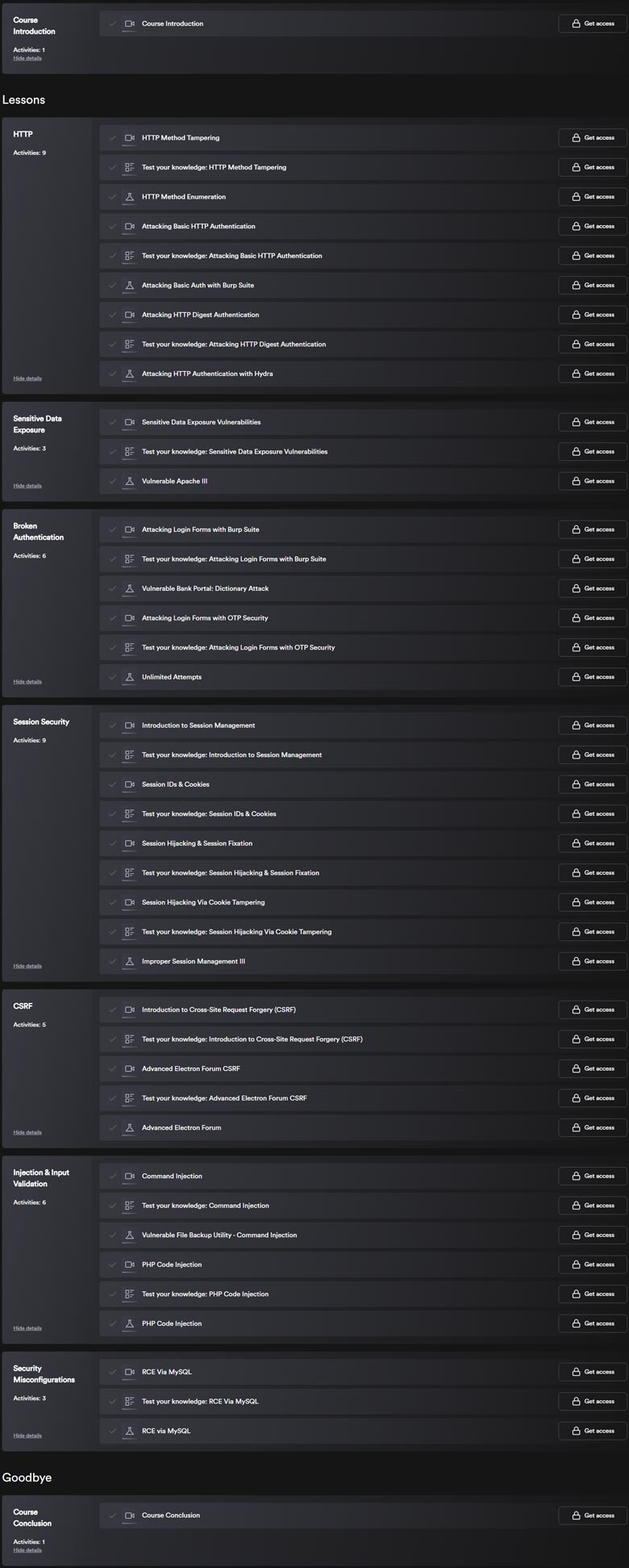Click flask icon for Vulnerable File Backup Utility

tap(129, 1236)
